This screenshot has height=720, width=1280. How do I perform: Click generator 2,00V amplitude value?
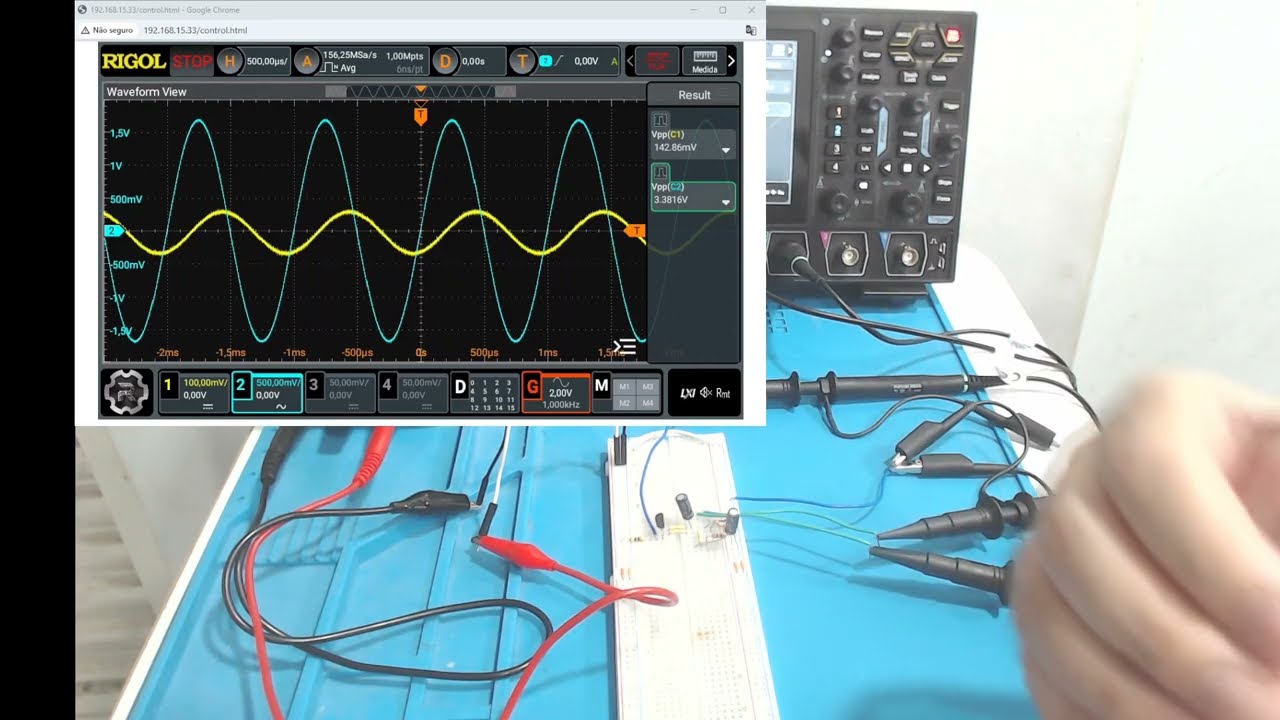pos(560,393)
